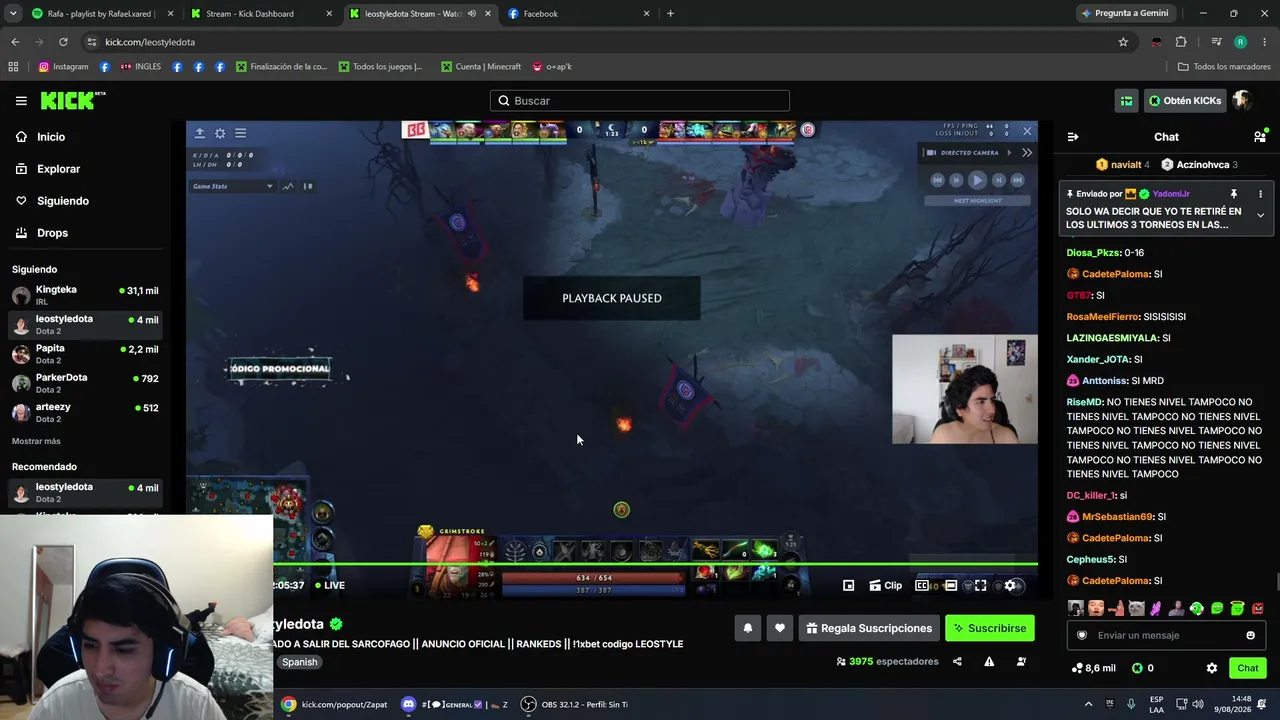Report the stream with the warning icon

(989, 662)
